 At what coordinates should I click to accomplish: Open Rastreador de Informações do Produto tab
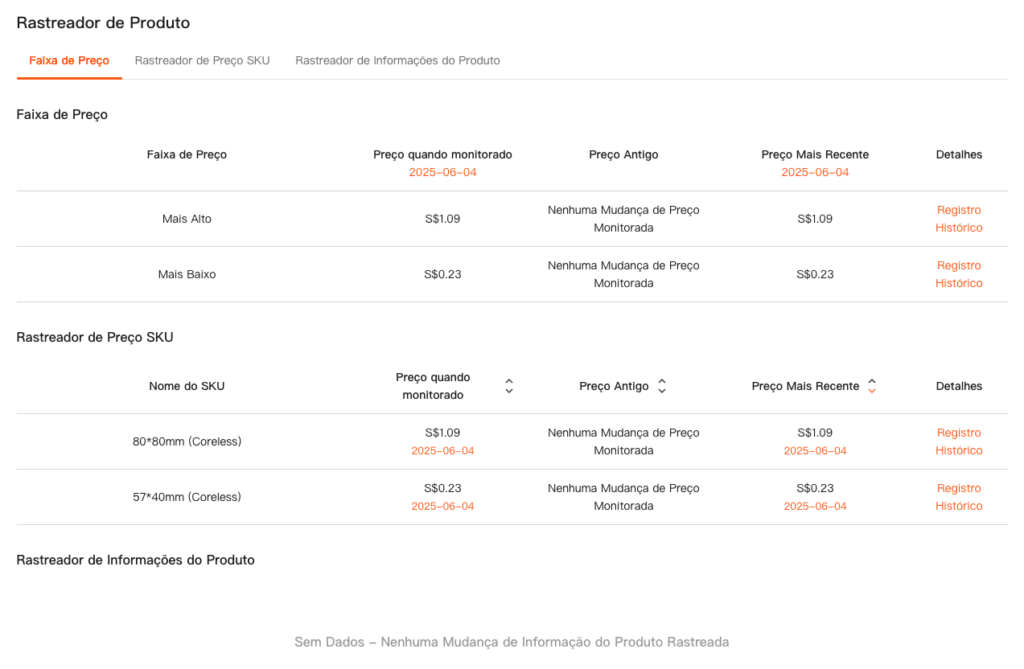[397, 61]
